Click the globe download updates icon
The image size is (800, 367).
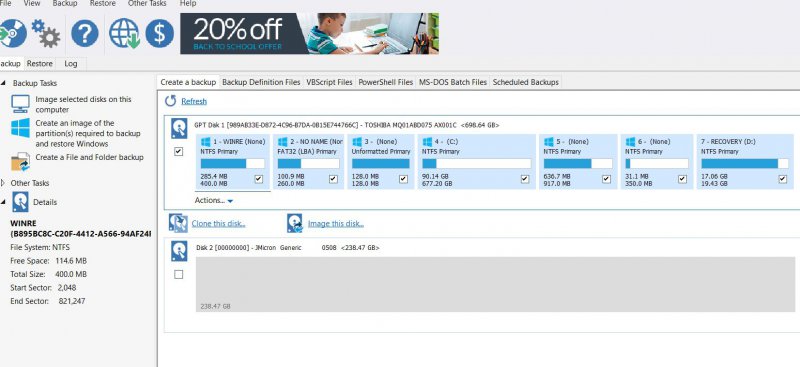pos(124,34)
